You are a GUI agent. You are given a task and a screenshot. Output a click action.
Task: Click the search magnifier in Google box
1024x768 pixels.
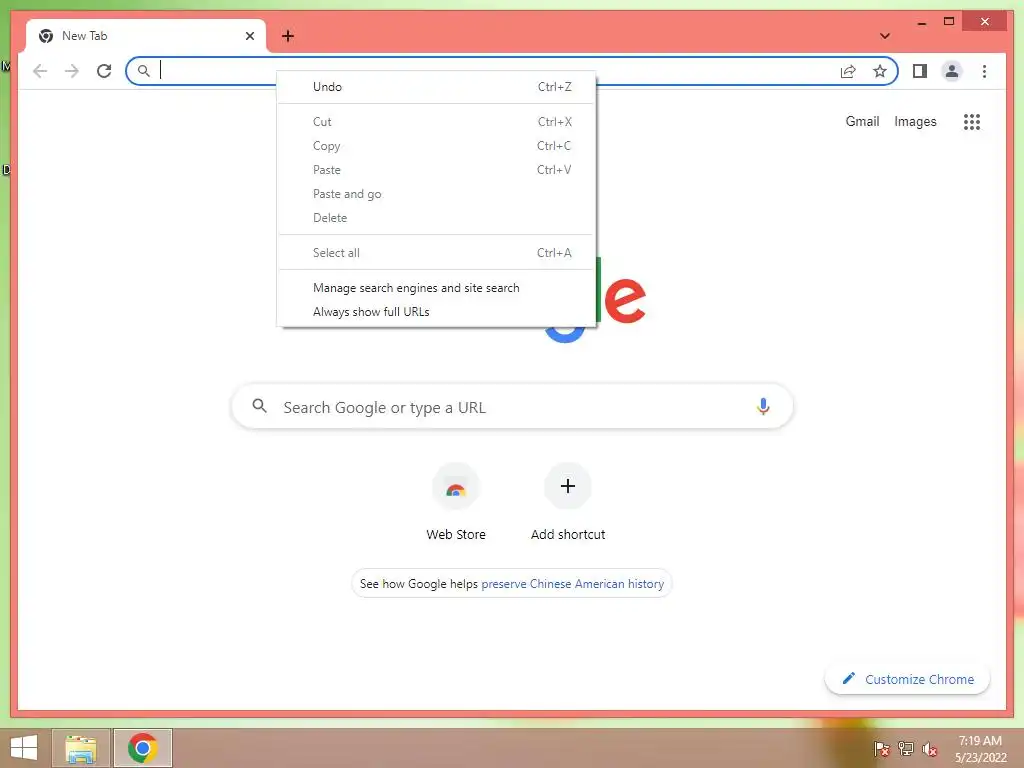[259, 406]
